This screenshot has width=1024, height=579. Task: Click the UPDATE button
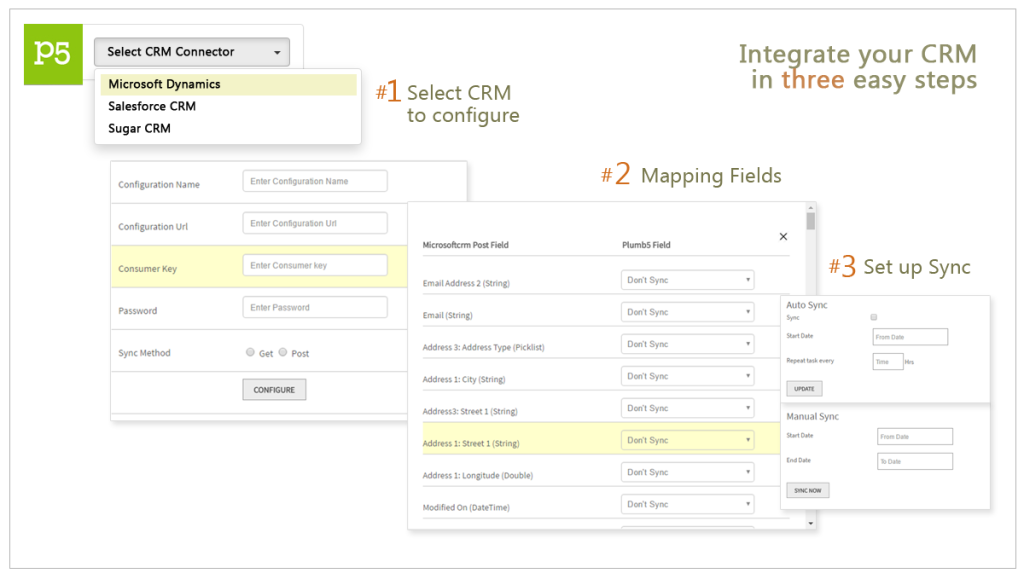click(805, 388)
